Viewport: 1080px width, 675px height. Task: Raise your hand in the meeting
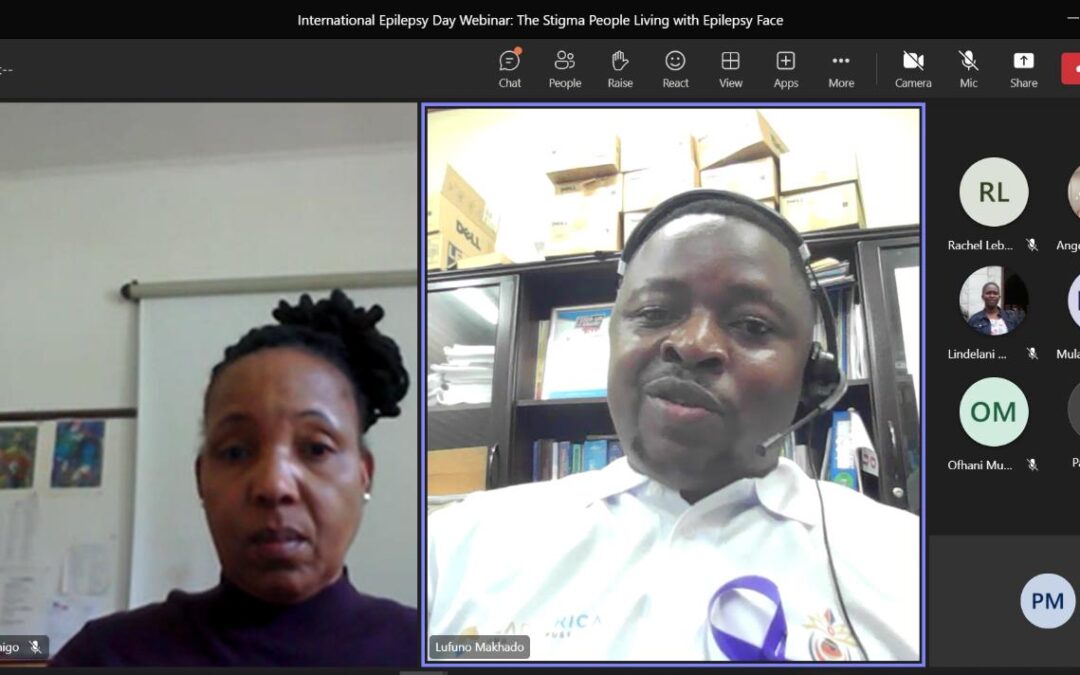pos(620,70)
